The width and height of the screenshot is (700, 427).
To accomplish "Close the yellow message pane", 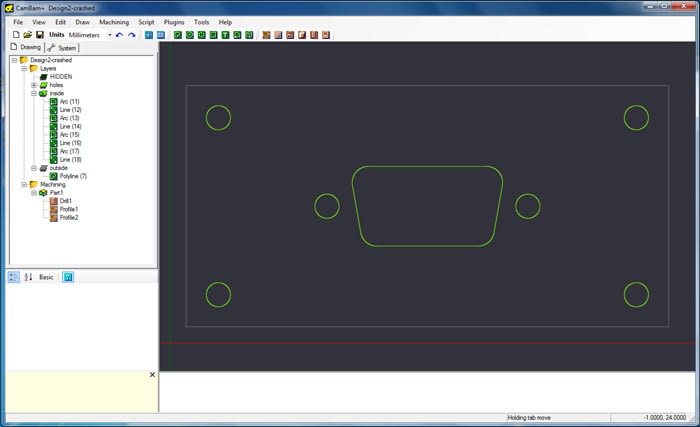I will (152, 375).
